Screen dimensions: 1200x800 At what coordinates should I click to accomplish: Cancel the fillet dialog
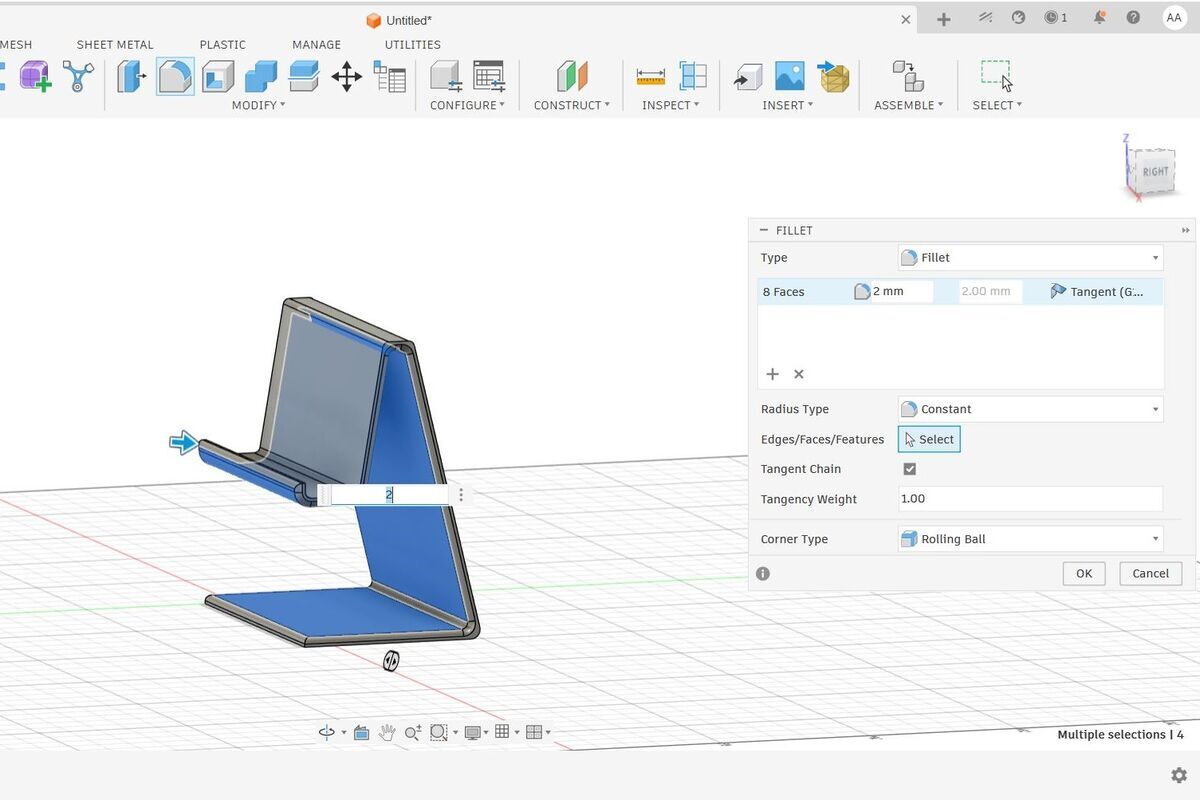click(x=1150, y=574)
